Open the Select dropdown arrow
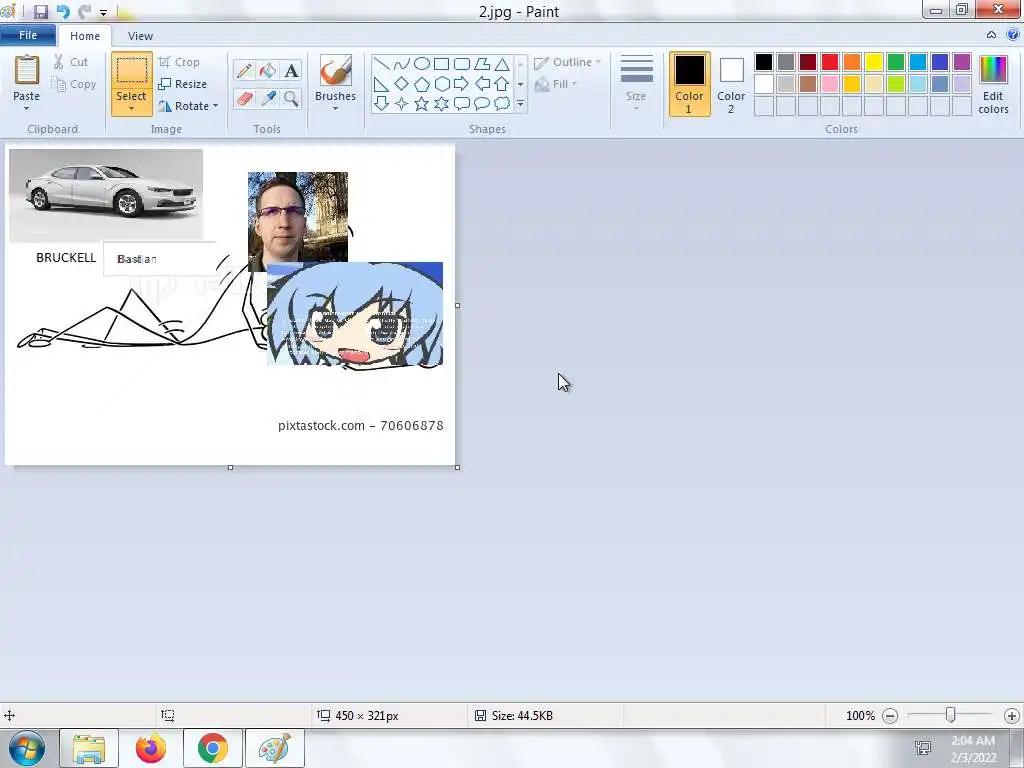This screenshot has height=768, width=1024. (131, 108)
